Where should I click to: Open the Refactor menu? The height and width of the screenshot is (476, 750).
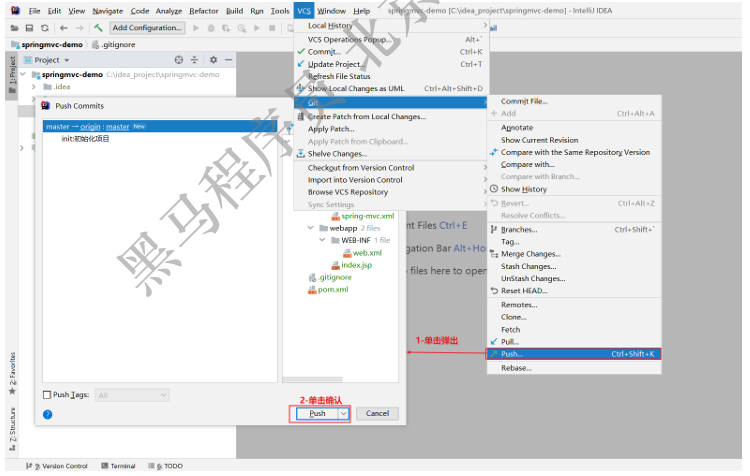coord(204,11)
